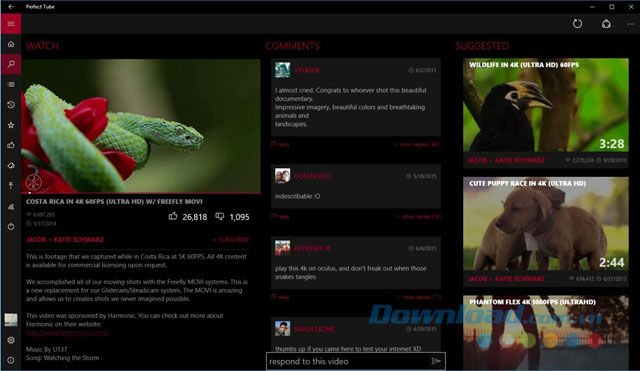Click the like count 26,818
Image resolution: width=640 pixels, height=371 pixels.
pos(195,217)
